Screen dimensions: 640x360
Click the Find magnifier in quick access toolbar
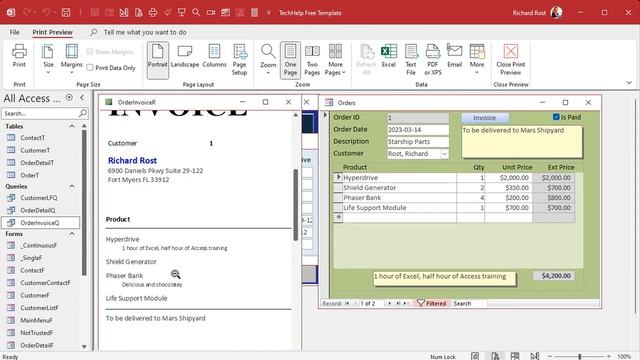coord(196,13)
